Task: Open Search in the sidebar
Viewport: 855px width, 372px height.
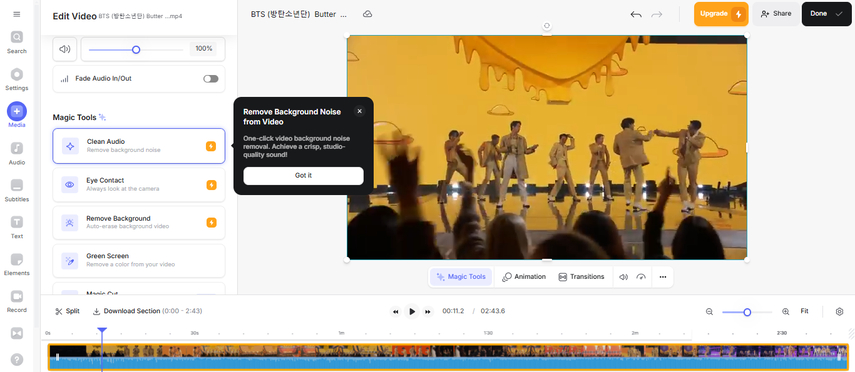Action: 16,43
